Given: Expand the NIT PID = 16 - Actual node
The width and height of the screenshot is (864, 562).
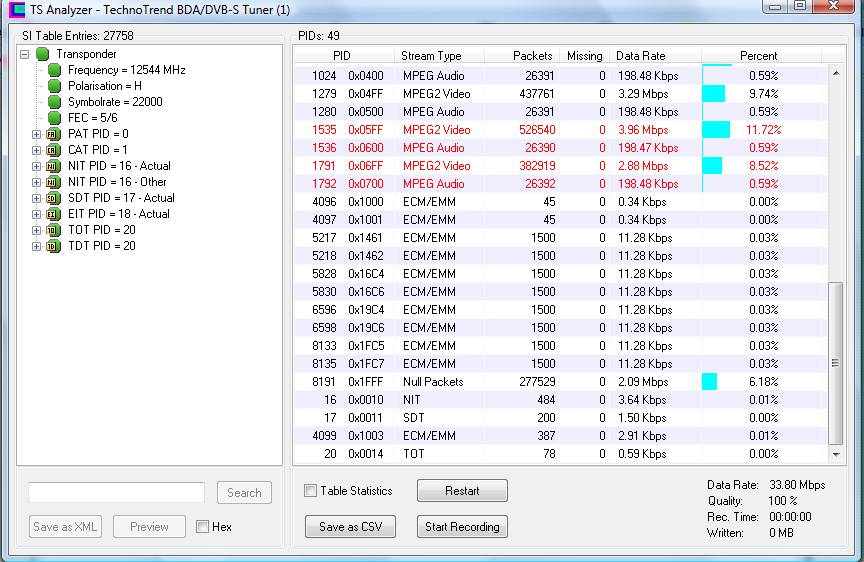Looking at the screenshot, I should [x=37, y=166].
